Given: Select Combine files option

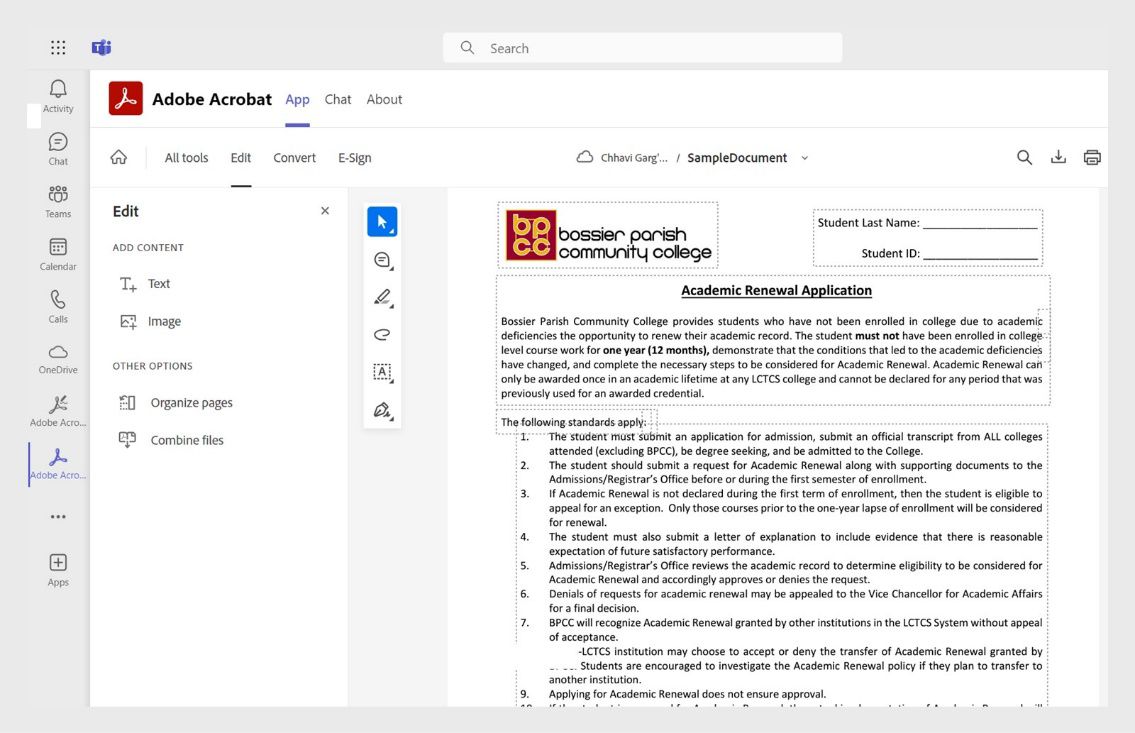Looking at the screenshot, I should tap(185, 439).
